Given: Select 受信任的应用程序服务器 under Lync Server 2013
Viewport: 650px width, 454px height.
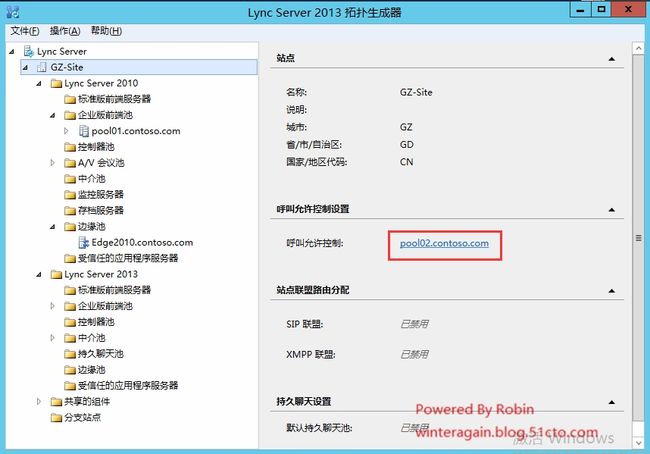Looking at the screenshot, I should pyautogui.click(x=128, y=386).
